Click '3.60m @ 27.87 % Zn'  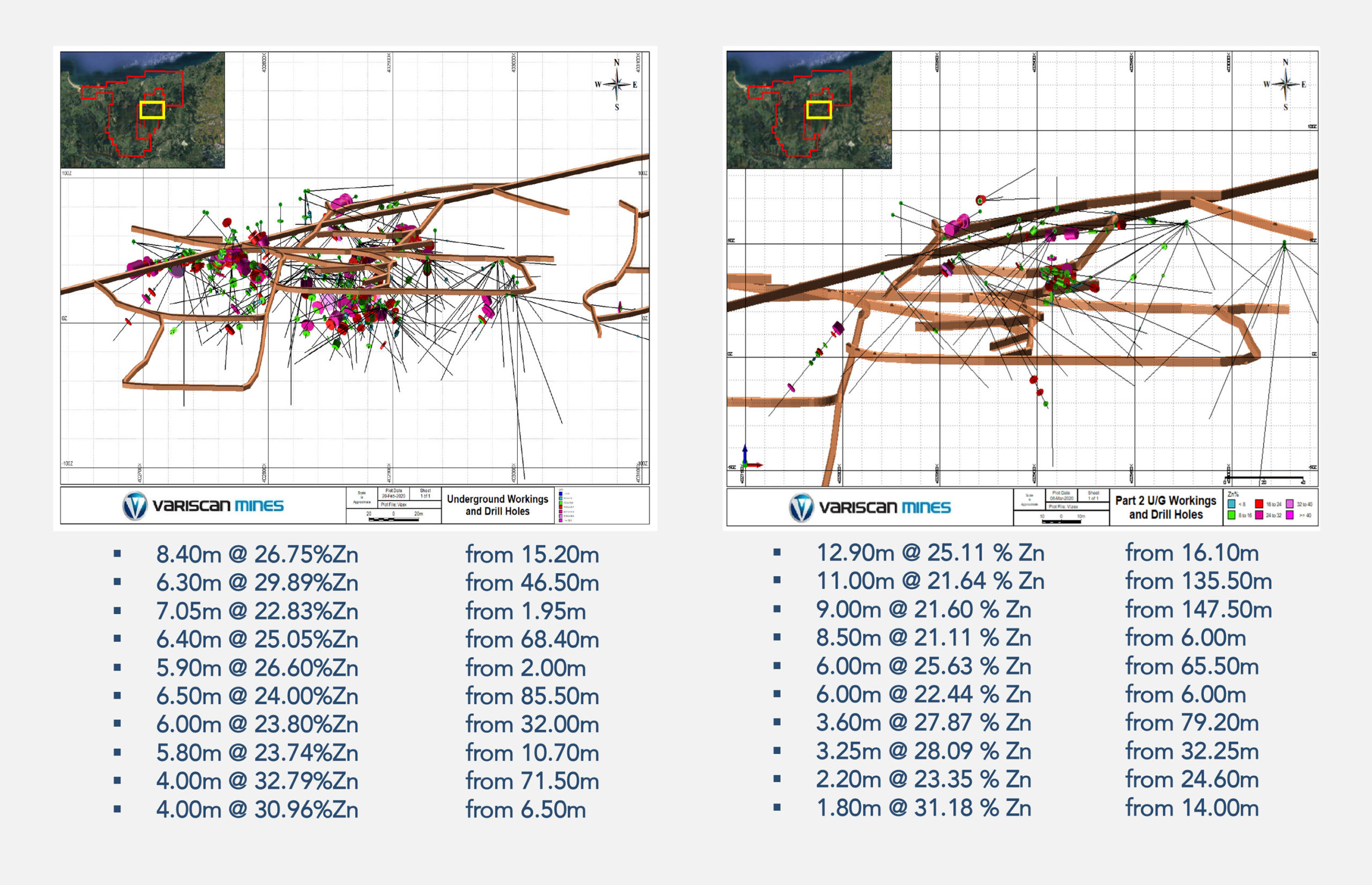pos(923,723)
